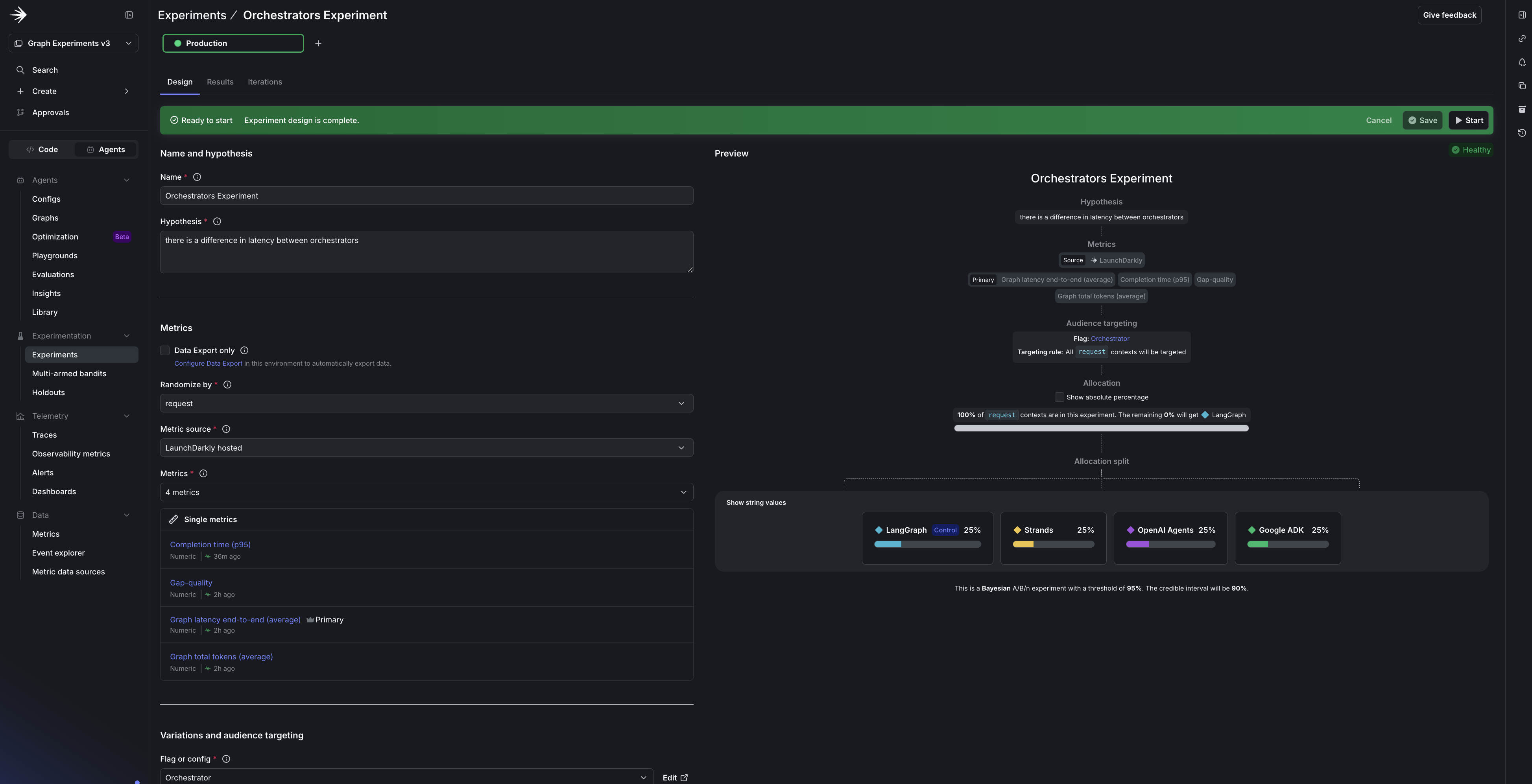Viewport: 1532px width, 784px height.
Task: Open the Randomize by request dropdown
Action: click(426, 403)
